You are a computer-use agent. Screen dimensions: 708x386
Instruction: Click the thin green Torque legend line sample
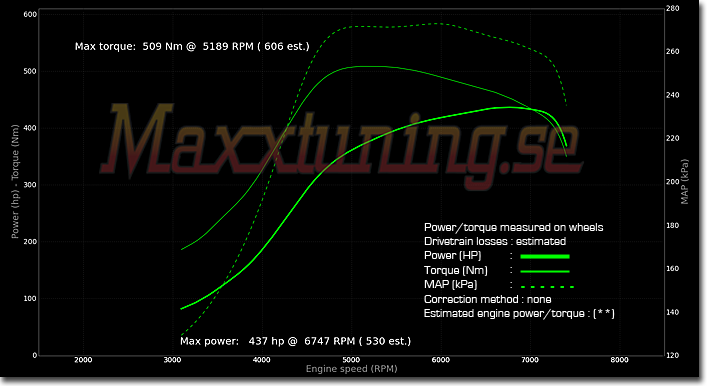(545, 271)
